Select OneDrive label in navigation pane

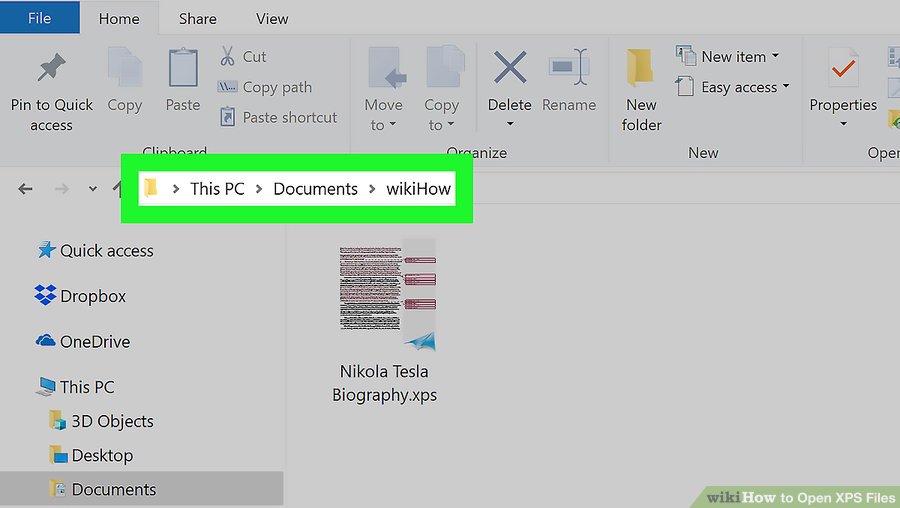(x=95, y=342)
